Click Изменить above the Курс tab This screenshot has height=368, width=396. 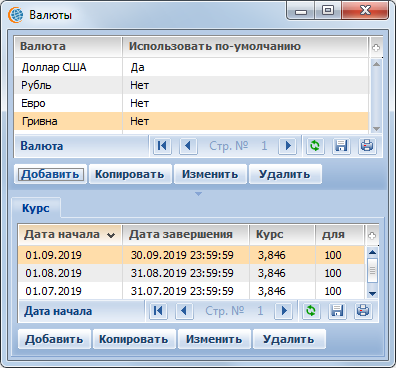click(x=210, y=174)
